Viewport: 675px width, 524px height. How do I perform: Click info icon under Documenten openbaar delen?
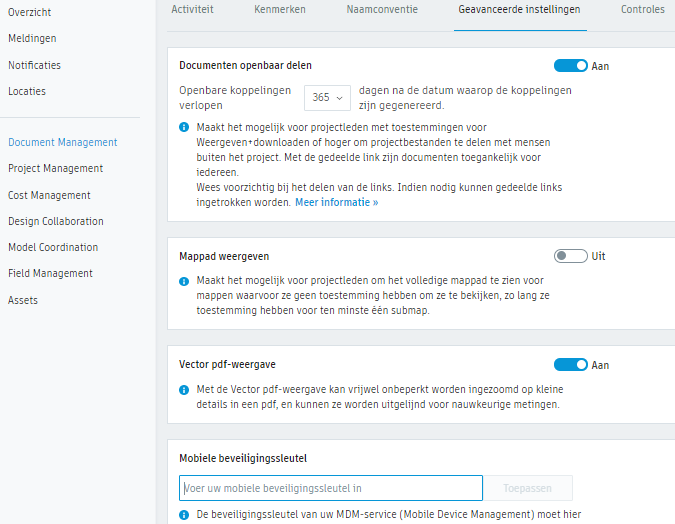[184, 128]
